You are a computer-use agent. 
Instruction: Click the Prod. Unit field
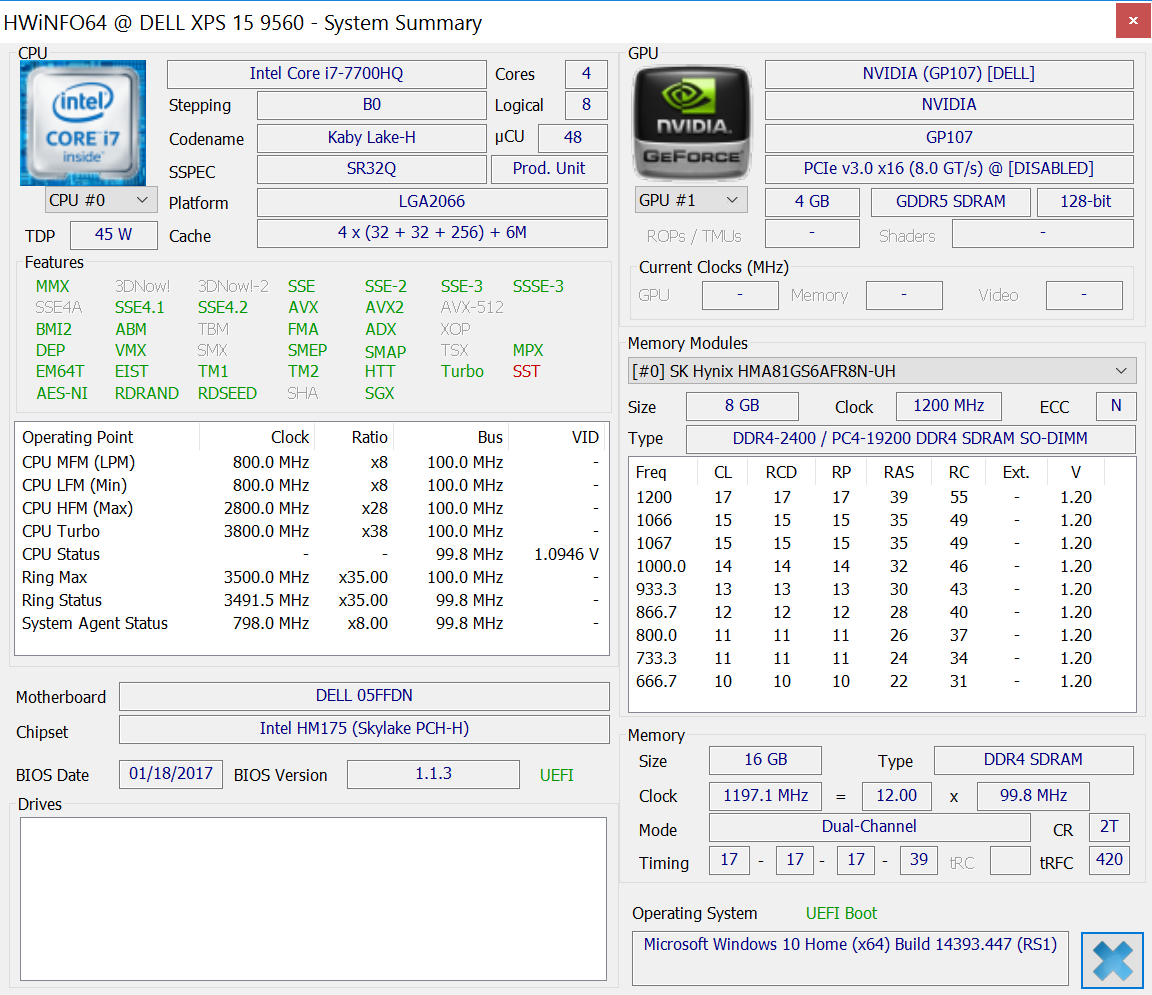click(549, 168)
